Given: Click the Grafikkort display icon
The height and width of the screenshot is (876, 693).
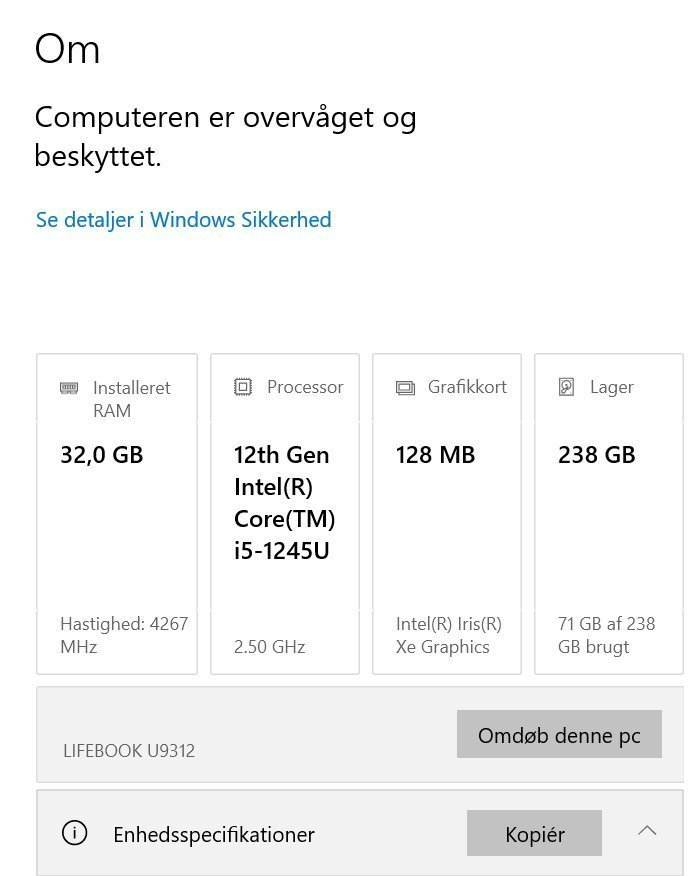Looking at the screenshot, I should coord(405,388).
